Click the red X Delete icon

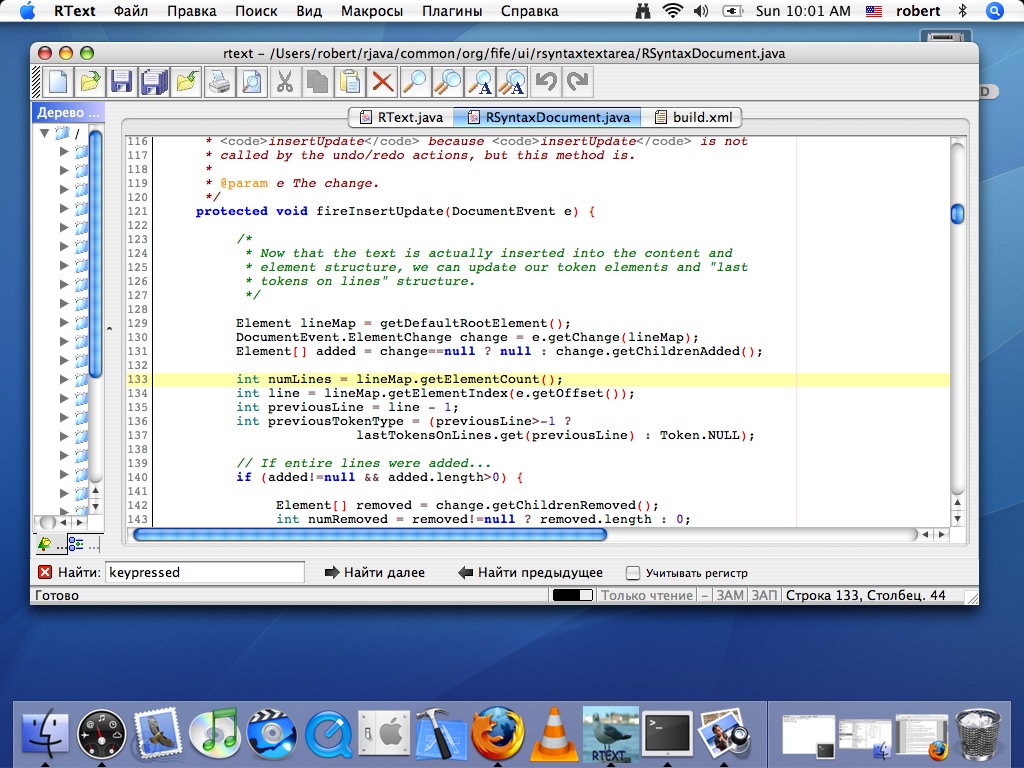point(382,81)
